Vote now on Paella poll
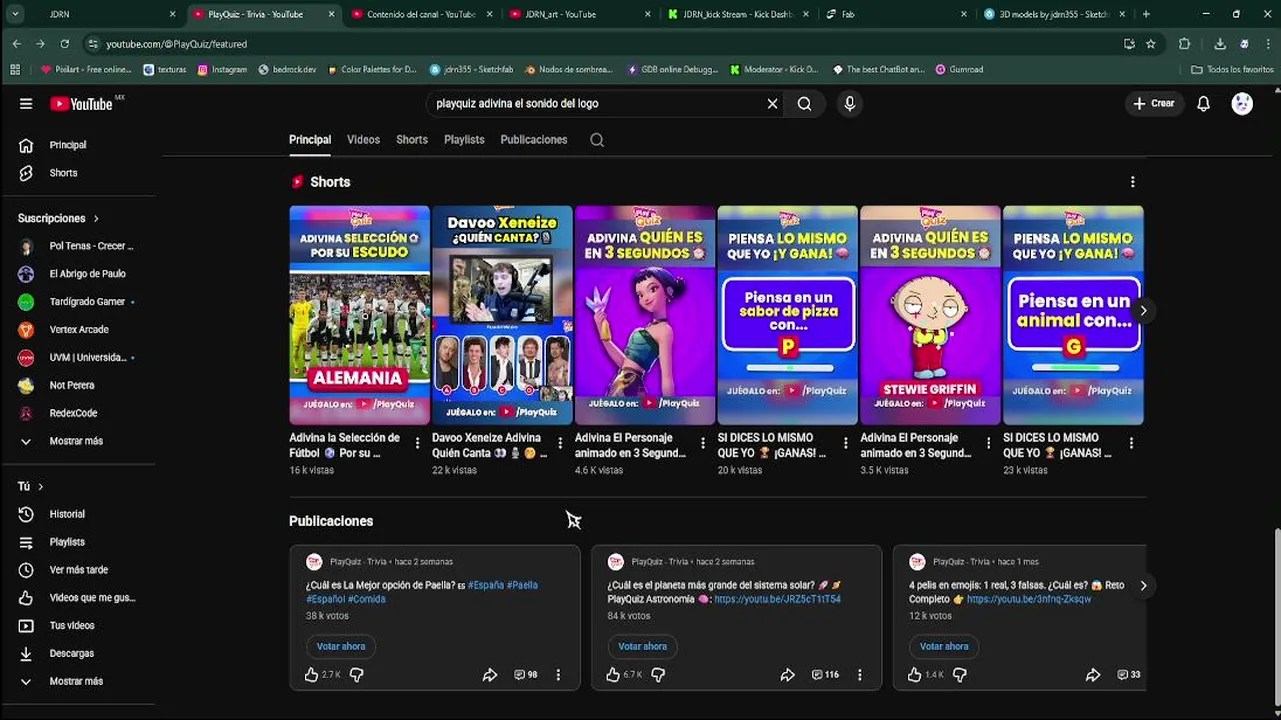 point(341,647)
